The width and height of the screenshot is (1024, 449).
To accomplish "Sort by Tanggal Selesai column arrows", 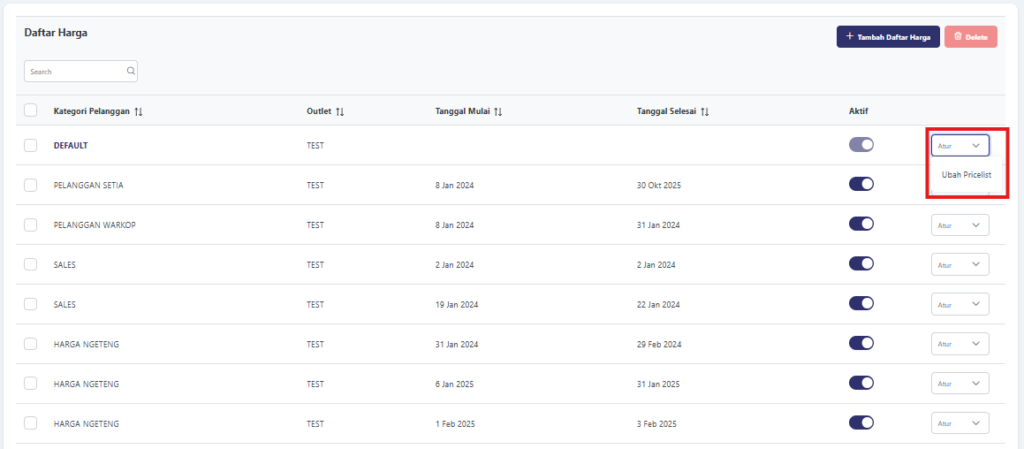I will tap(705, 111).
